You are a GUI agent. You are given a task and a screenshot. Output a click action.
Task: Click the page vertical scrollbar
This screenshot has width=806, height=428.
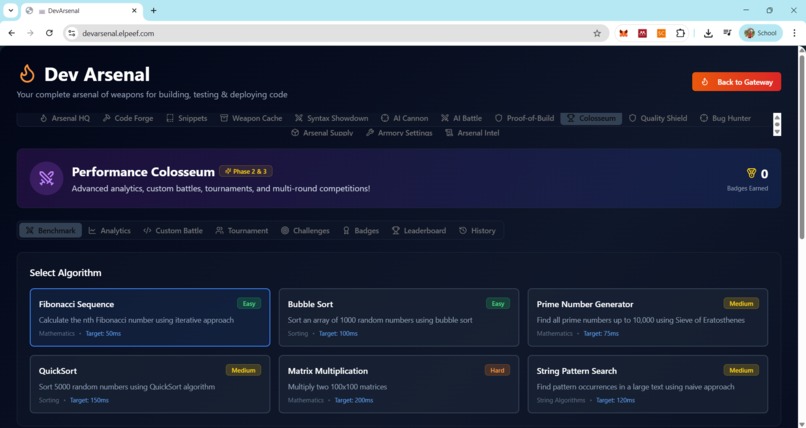802,145
